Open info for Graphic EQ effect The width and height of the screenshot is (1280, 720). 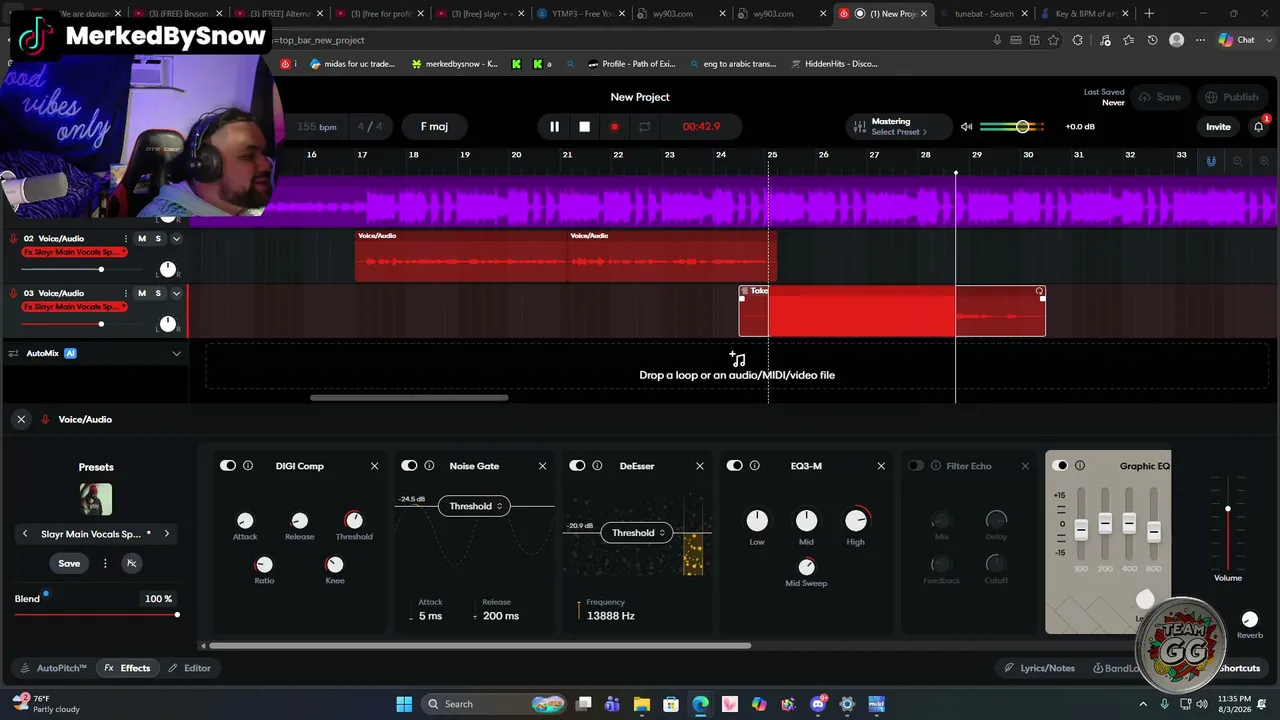tap(1080, 466)
